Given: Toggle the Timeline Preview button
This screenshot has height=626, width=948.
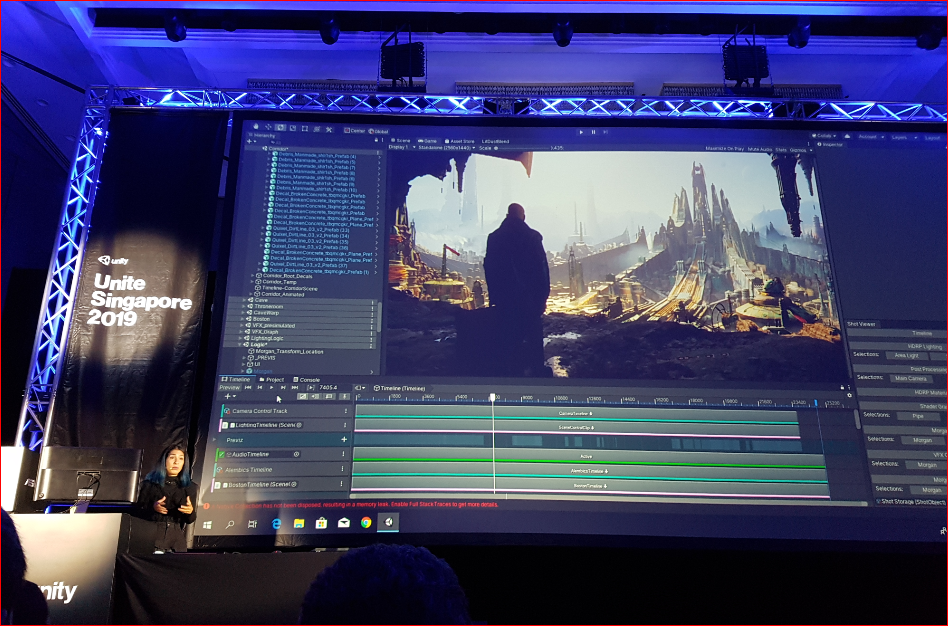Looking at the screenshot, I should (x=230, y=388).
